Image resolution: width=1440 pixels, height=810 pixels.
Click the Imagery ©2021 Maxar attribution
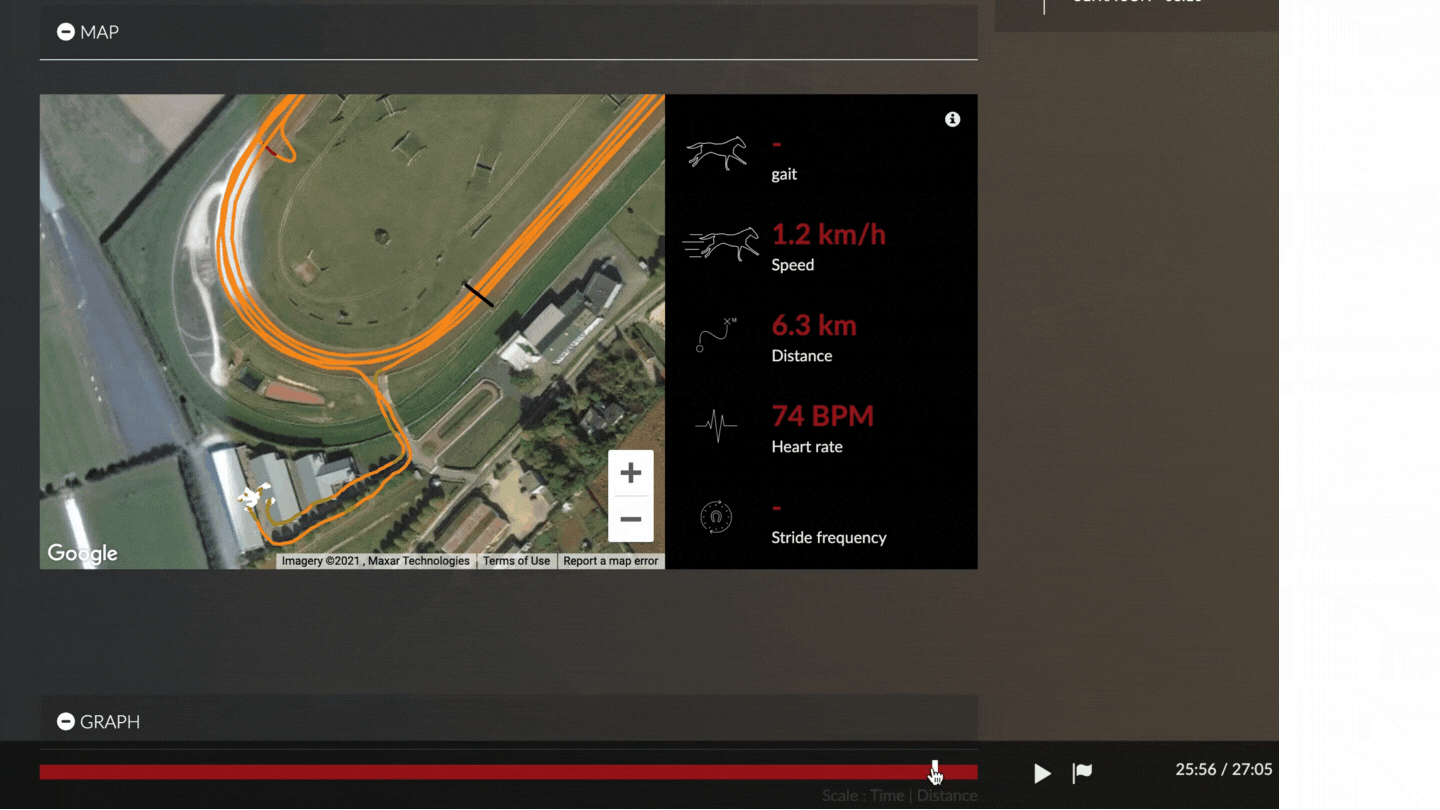pos(375,561)
